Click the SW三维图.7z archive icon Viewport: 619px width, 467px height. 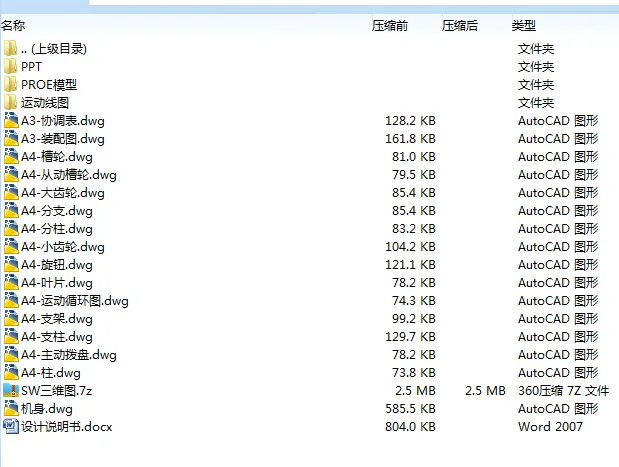coord(11,390)
